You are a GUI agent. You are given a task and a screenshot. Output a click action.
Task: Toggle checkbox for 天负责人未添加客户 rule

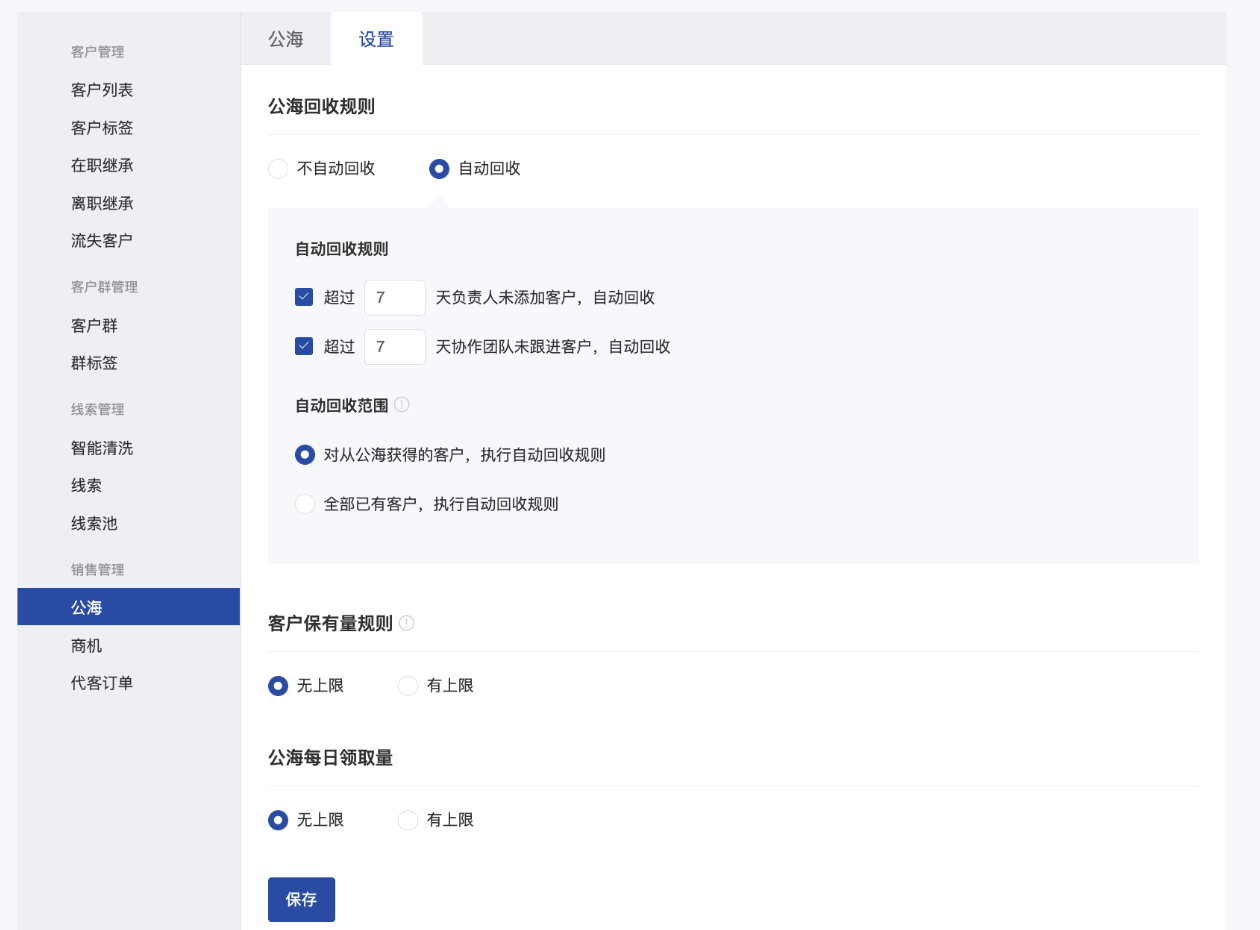[x=304, y=297]
